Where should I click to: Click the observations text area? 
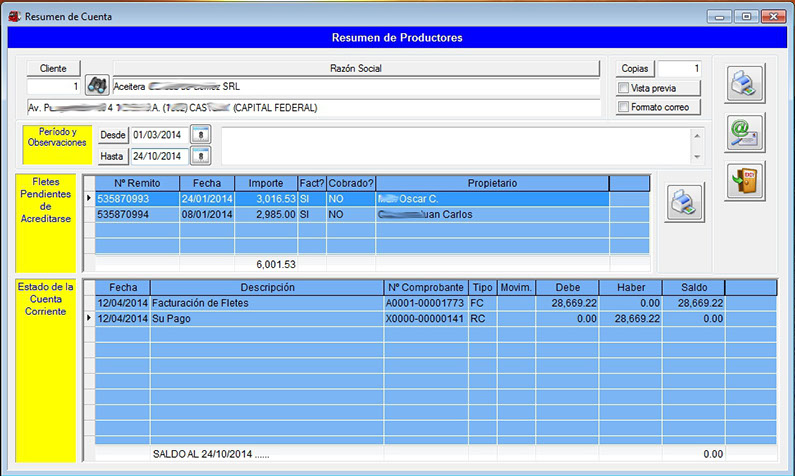455,145
